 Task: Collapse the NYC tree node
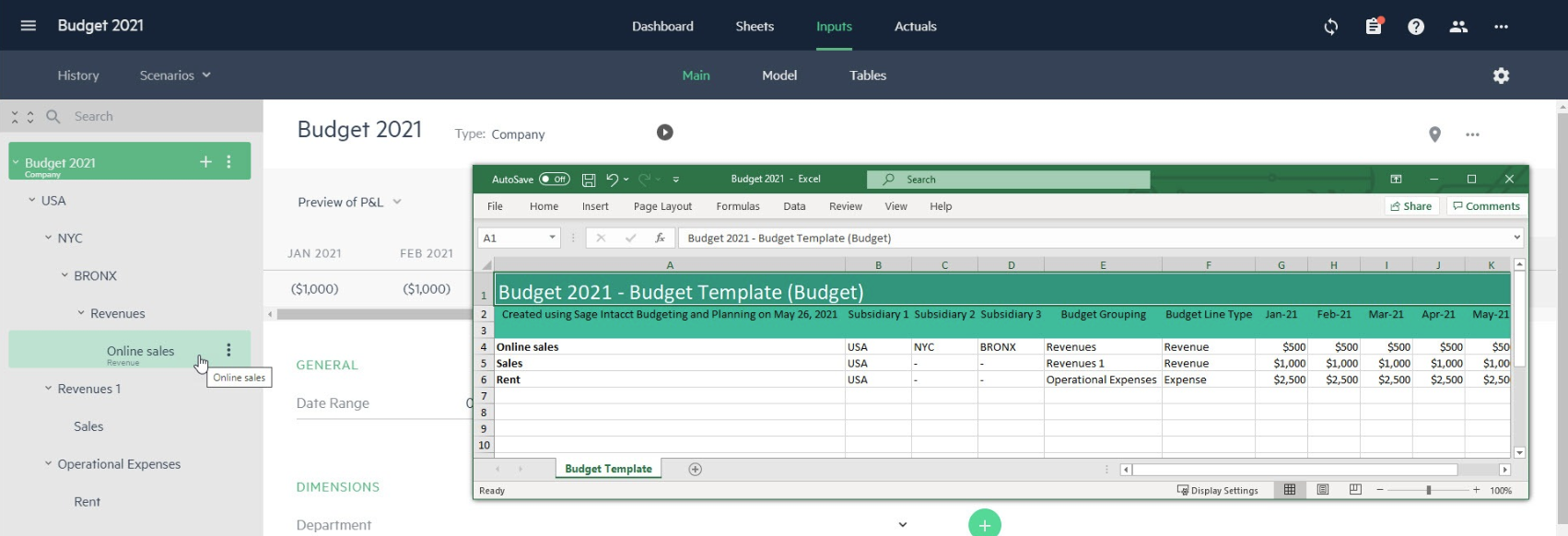(x=49, y=238)
